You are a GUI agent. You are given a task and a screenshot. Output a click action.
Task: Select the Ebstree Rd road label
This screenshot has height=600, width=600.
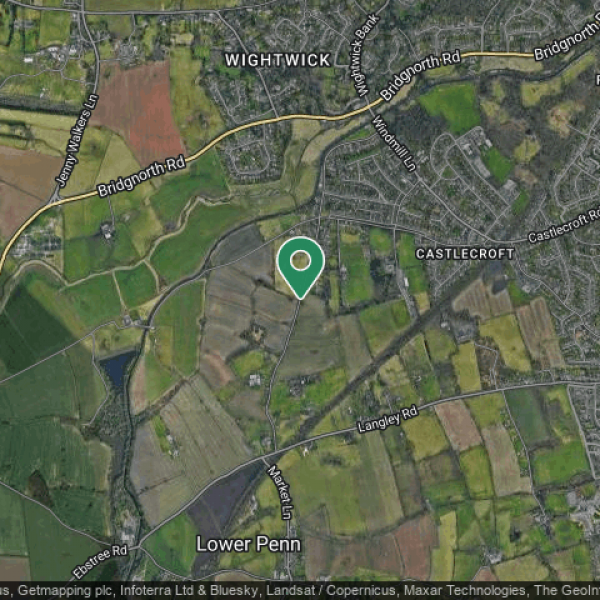pos(100,561)
